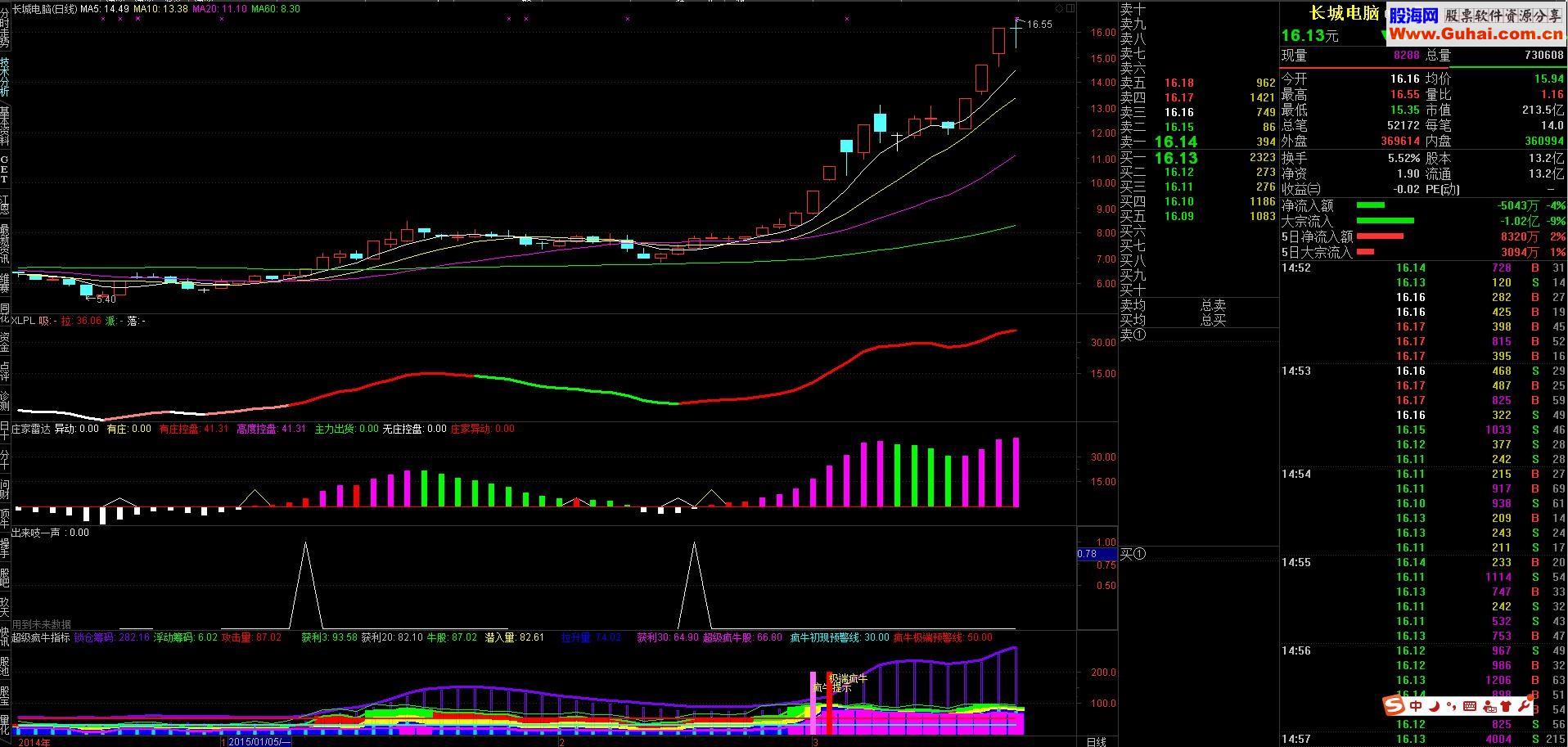Click the 5日净流入额 red bar

click(1380, 236)
